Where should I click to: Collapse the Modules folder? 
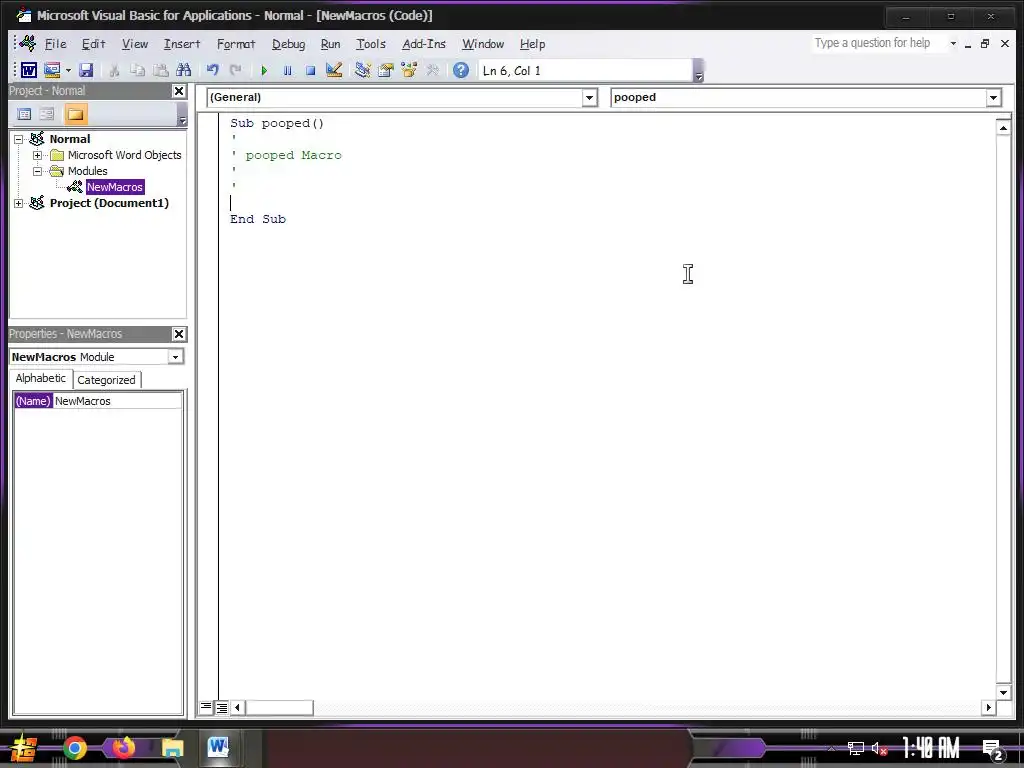pyautogui.click(x=37, y=171)
